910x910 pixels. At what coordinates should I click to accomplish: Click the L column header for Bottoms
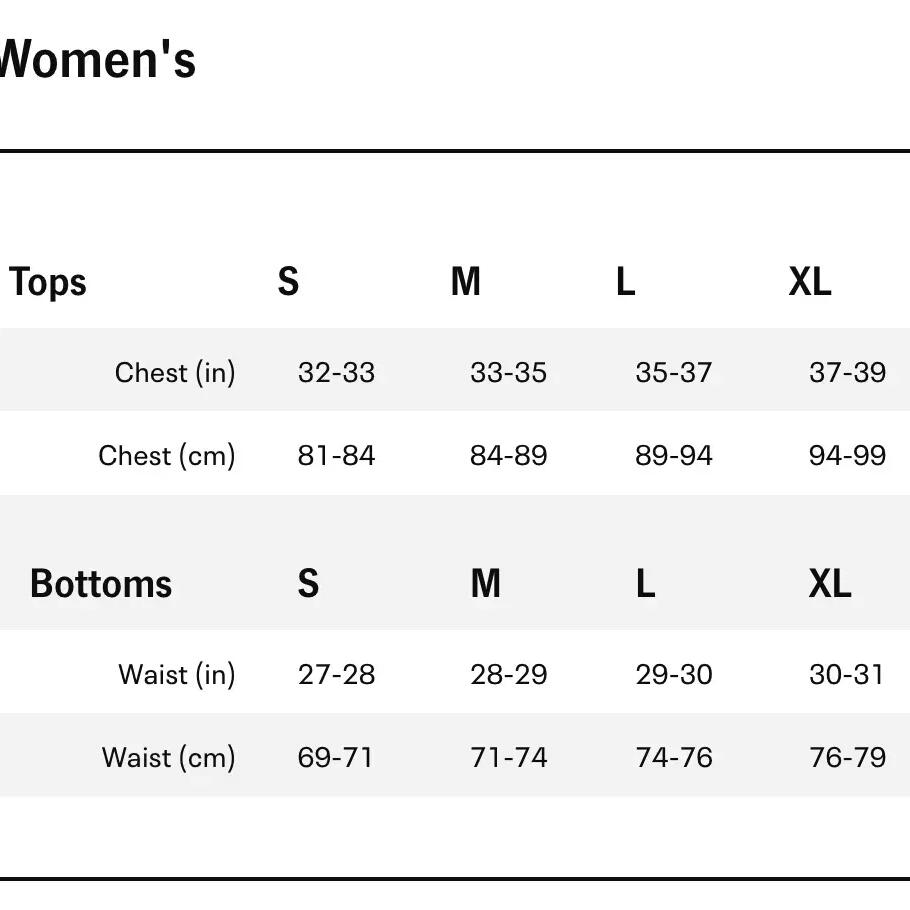645,584
